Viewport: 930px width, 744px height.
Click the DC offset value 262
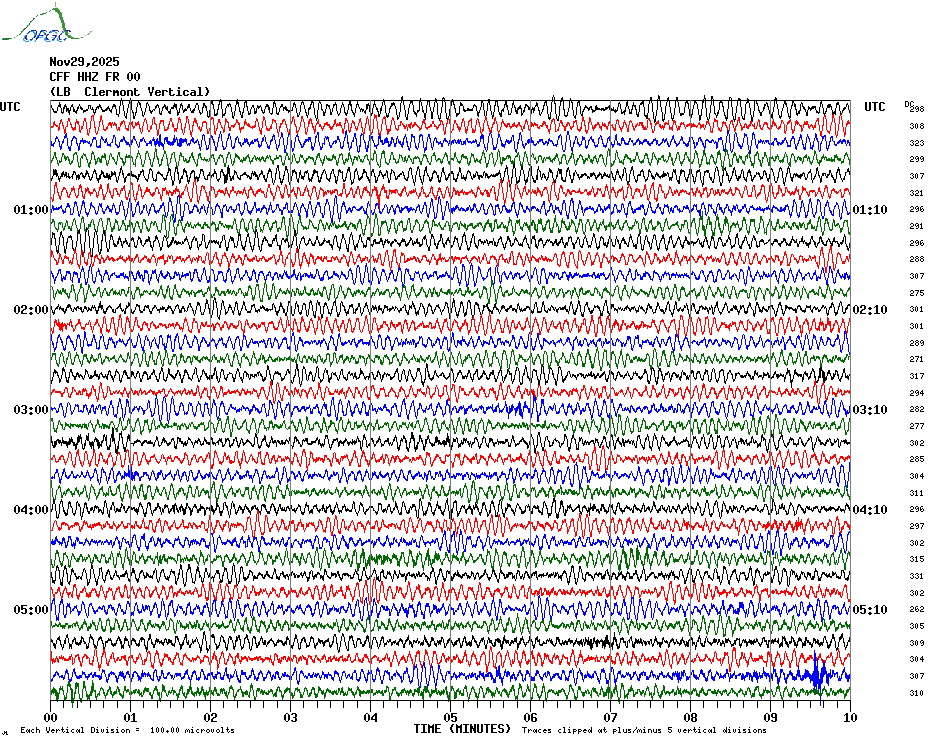(916, 609)
